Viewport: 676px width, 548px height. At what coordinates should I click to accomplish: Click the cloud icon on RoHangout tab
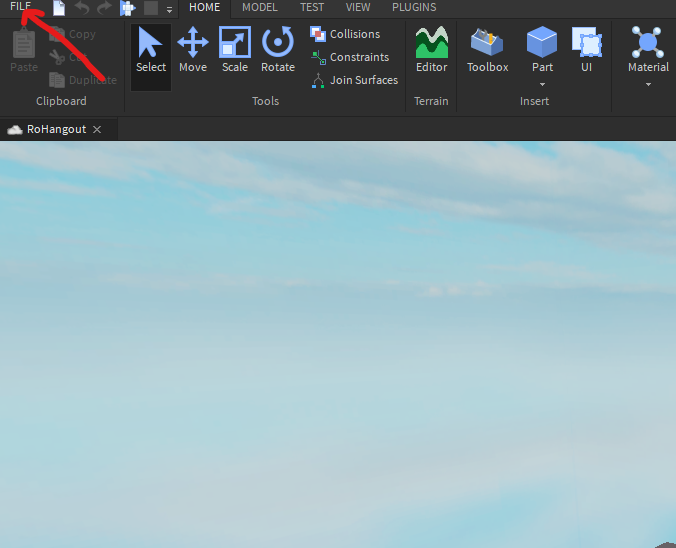click(x=15, y=130)
